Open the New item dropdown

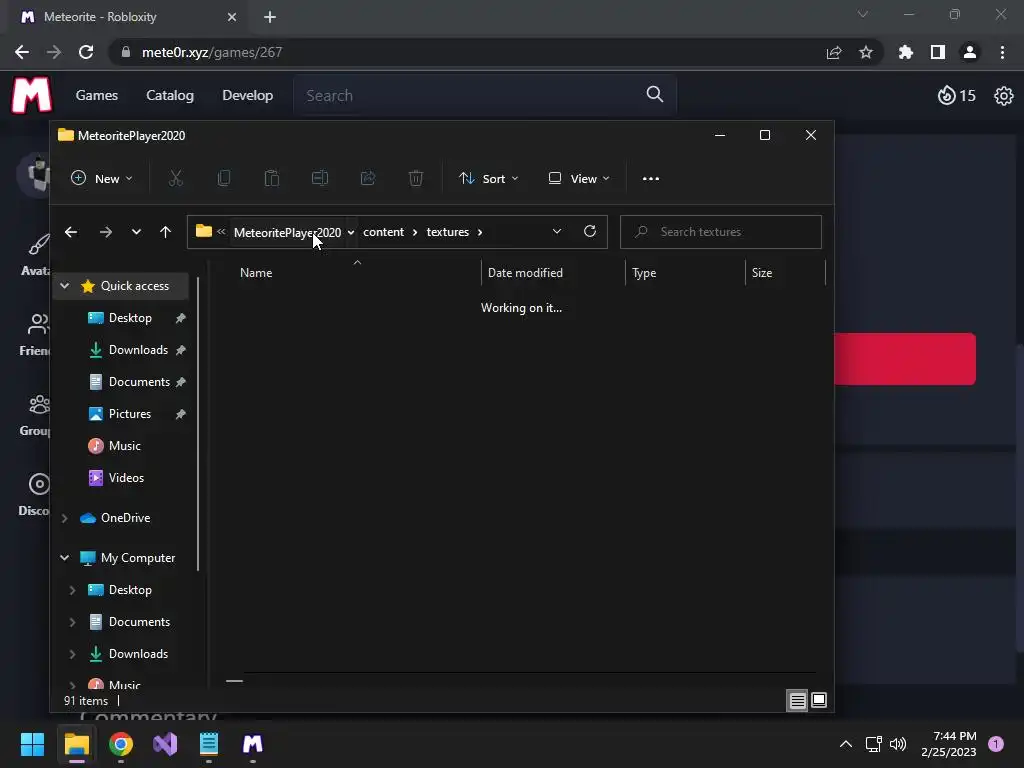[x=102, y=178]
